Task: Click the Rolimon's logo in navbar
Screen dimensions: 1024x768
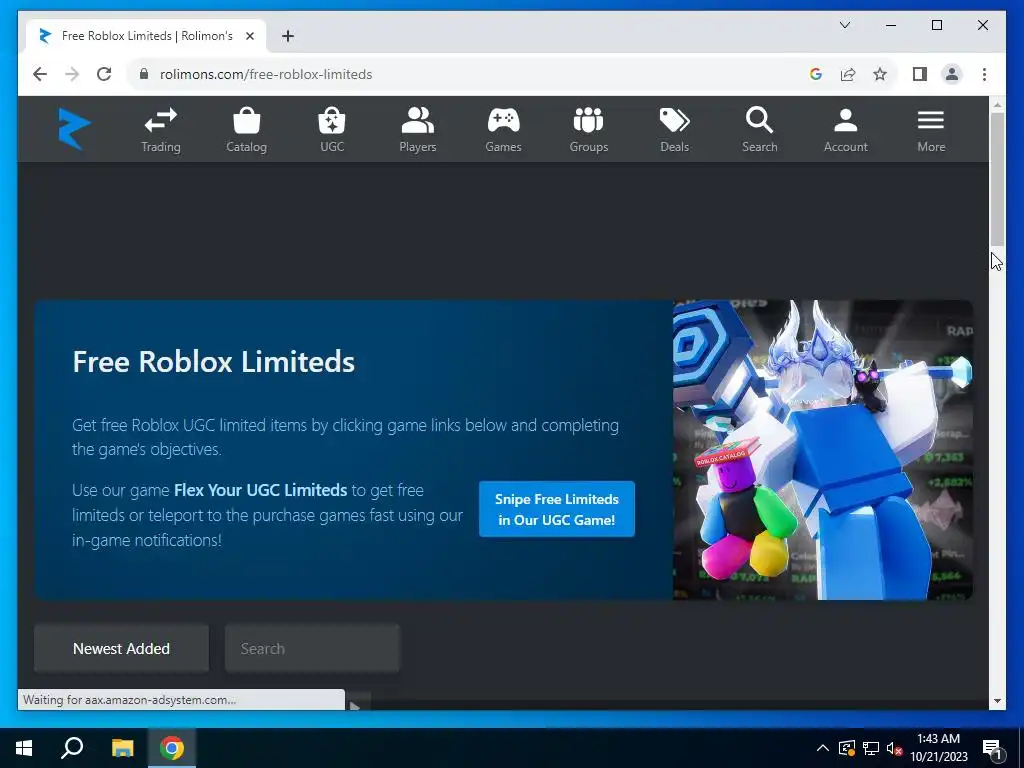Action: [x=74, y=129]
